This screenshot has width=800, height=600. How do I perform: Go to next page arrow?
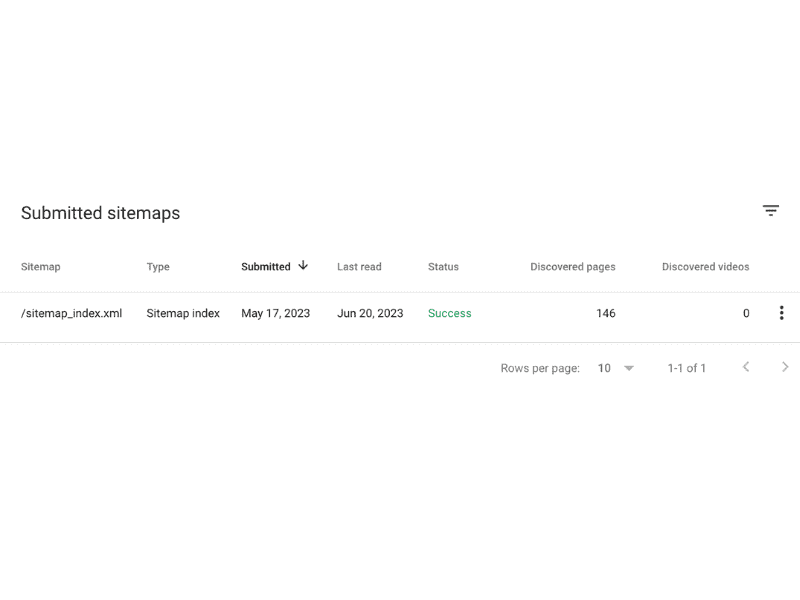point(785,367)
